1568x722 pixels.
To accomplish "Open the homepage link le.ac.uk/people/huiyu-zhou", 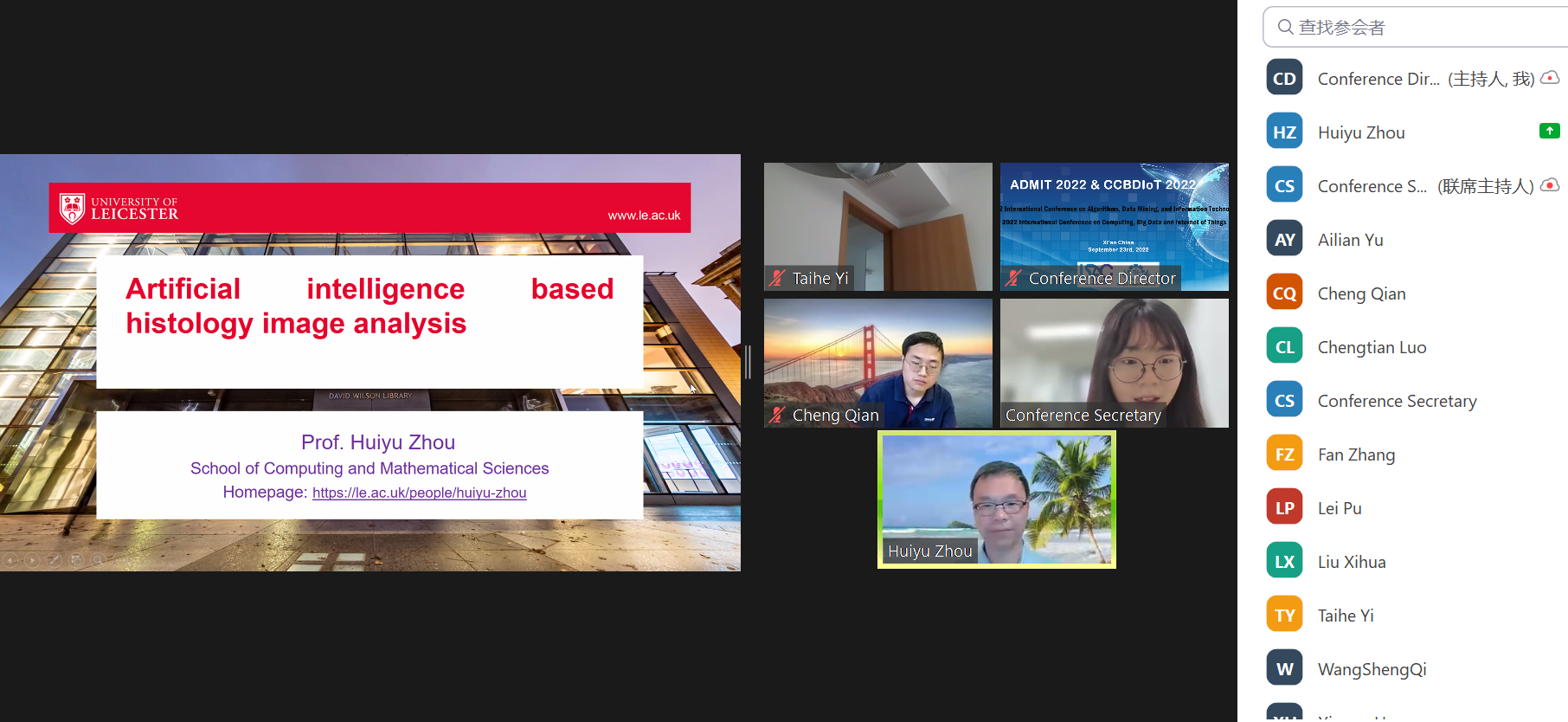I will pyautogui.click(x=419, y=493).
